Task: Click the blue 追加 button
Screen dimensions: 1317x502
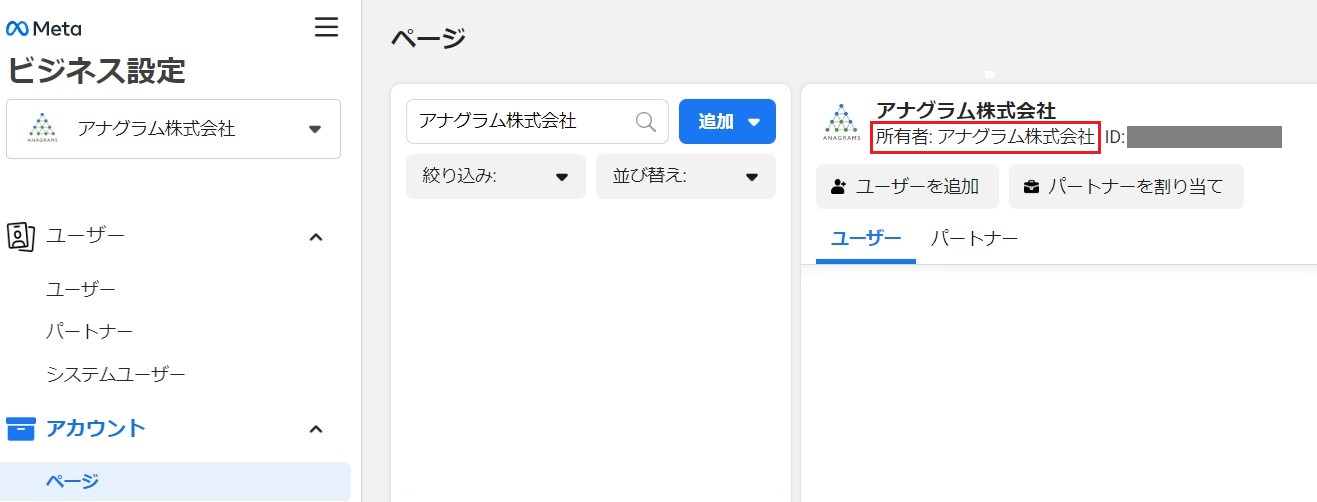Action: click(727, 121)
